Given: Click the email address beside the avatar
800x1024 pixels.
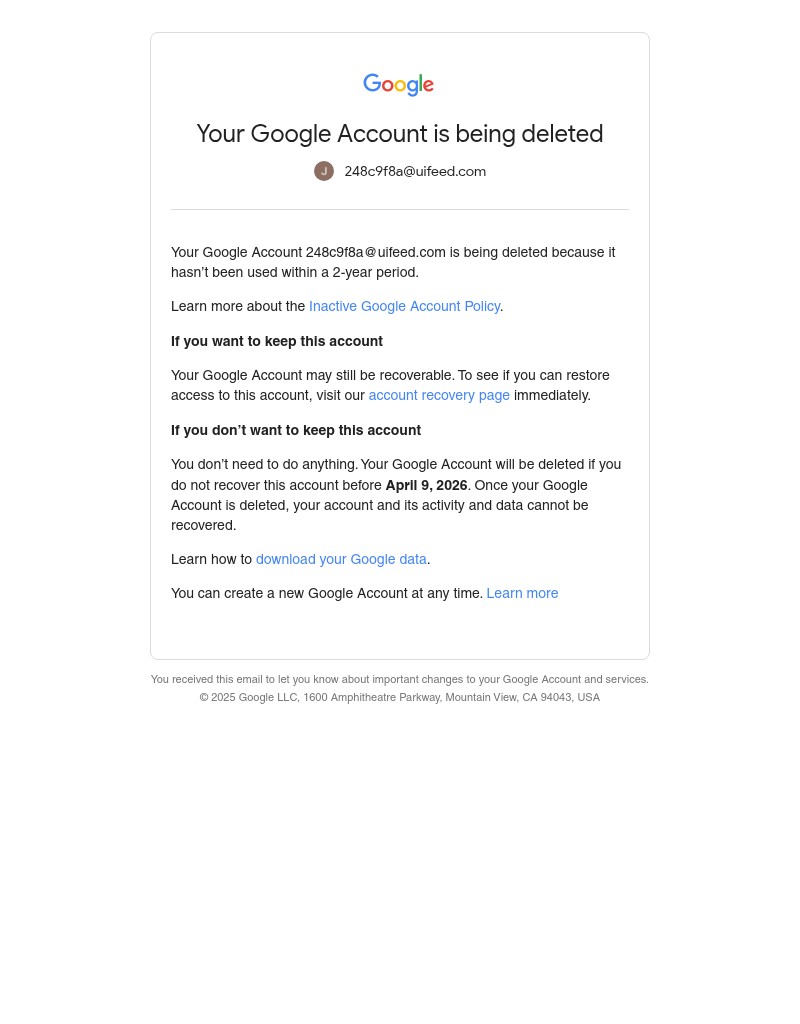Looking at the screenshot, I should pyautogui.click(x=415, y=172).
